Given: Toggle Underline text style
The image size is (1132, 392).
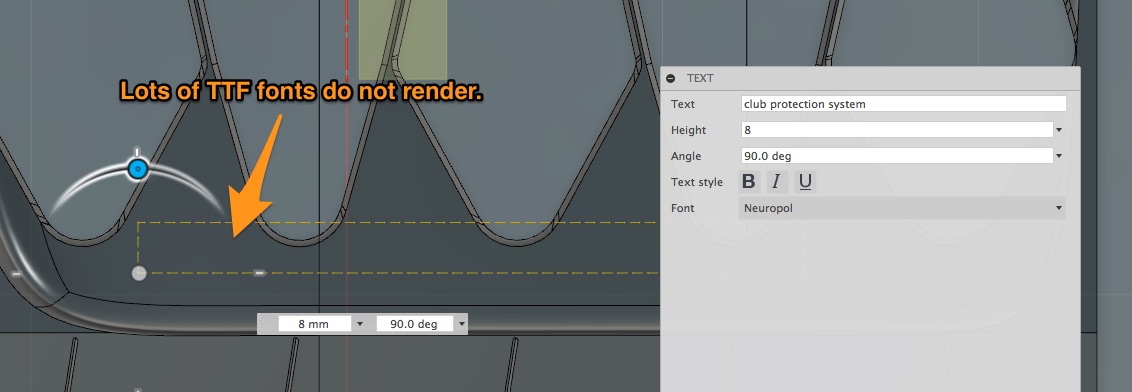Looking at the screenshot, I should [805, 182].
